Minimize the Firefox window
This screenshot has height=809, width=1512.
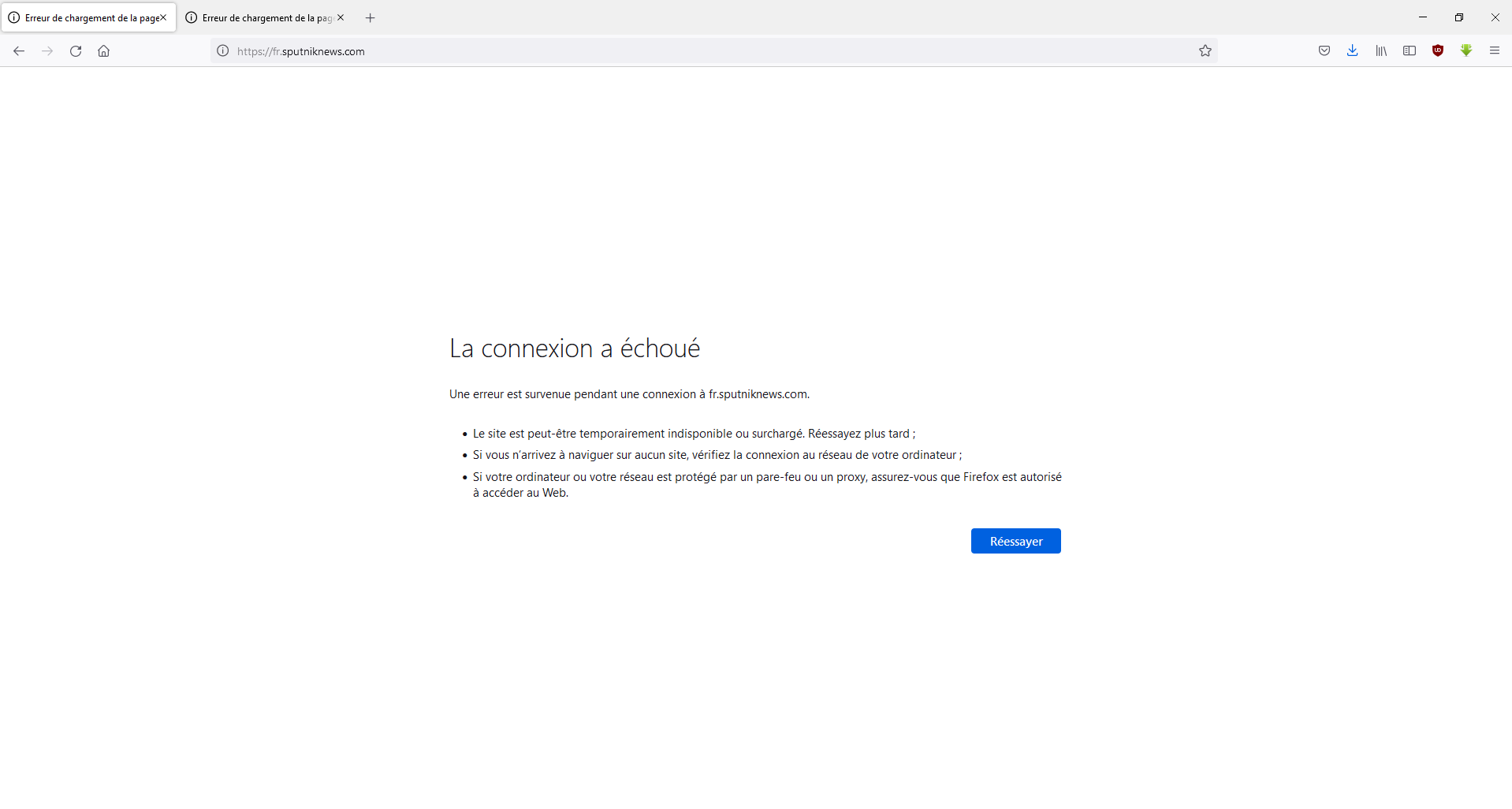[1423, 17]
